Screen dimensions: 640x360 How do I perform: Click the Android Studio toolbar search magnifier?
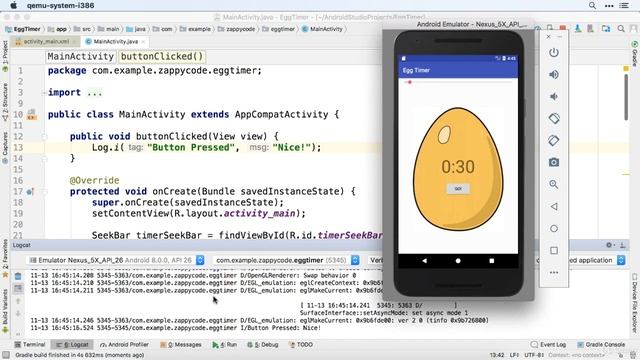(x=621, y=29)
